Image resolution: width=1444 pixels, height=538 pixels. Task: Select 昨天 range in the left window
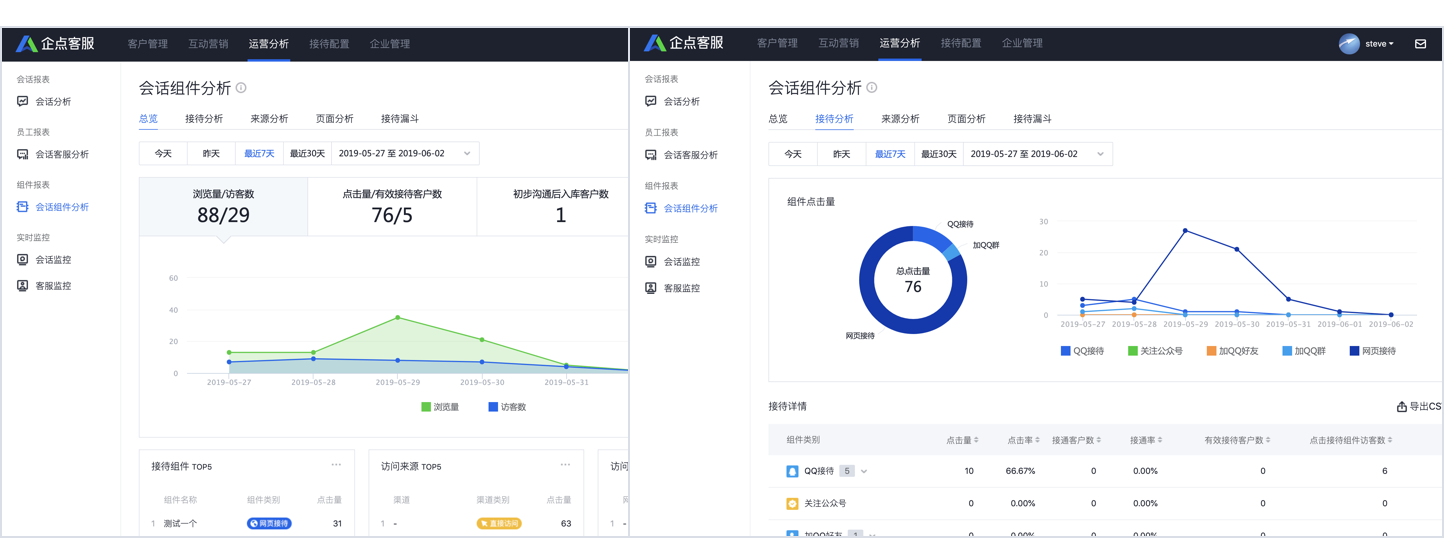point(211,154)
